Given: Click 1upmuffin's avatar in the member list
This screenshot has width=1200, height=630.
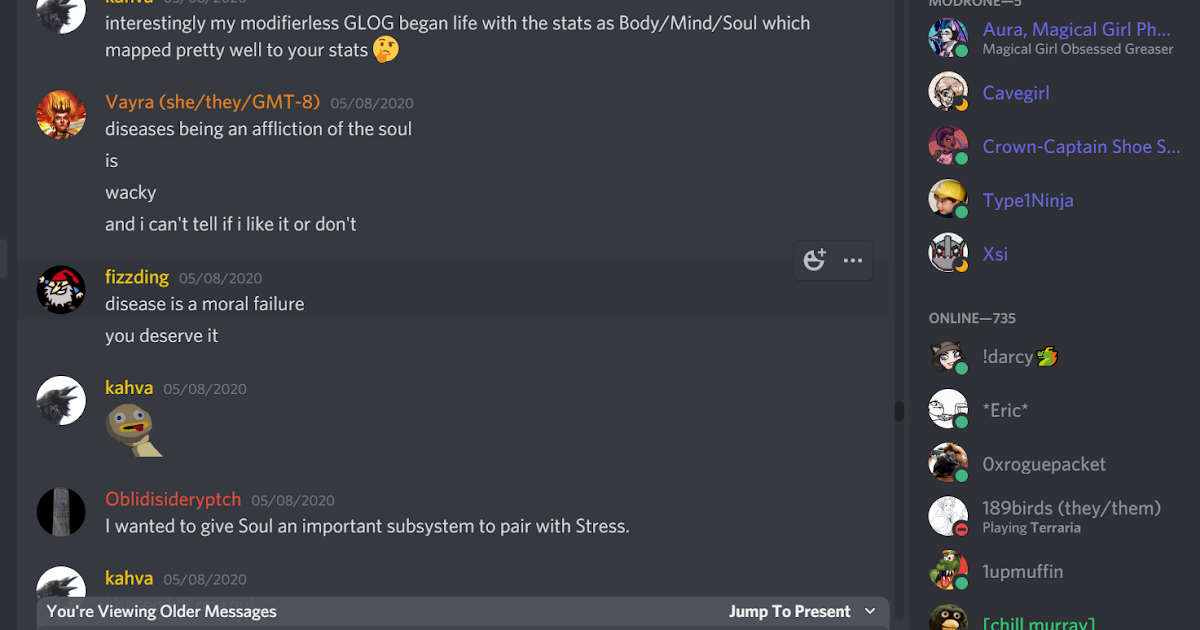Looking at the screenshot, I should 948,570.
